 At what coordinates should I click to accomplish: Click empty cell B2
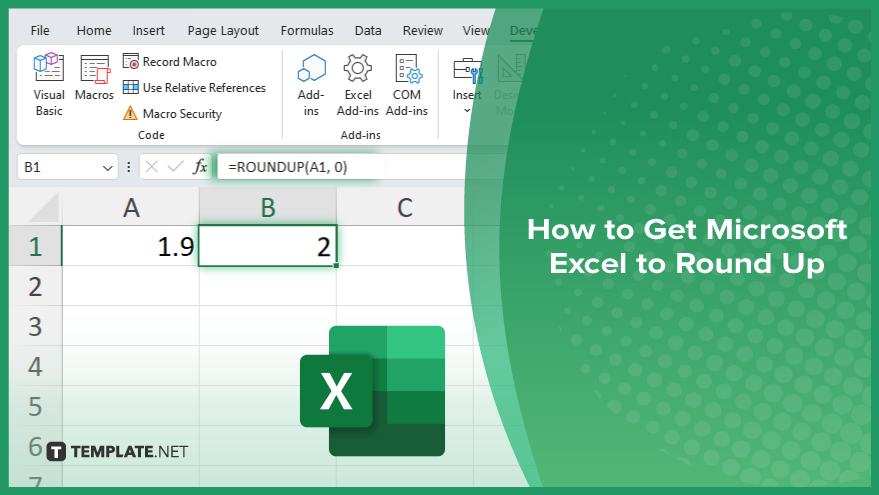point(268,286)
